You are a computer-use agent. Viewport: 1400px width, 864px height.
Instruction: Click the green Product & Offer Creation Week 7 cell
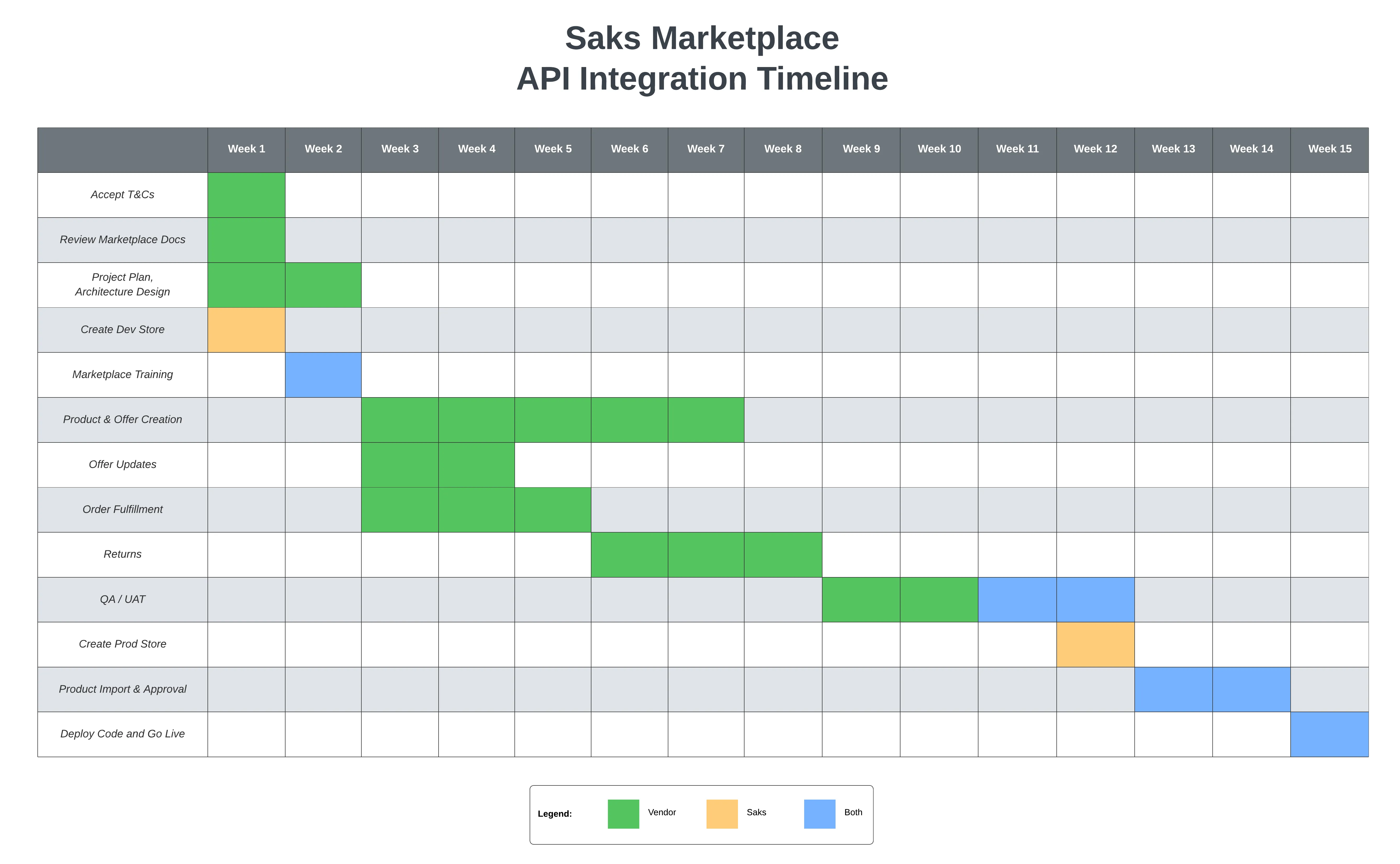(x=706, y=420)
